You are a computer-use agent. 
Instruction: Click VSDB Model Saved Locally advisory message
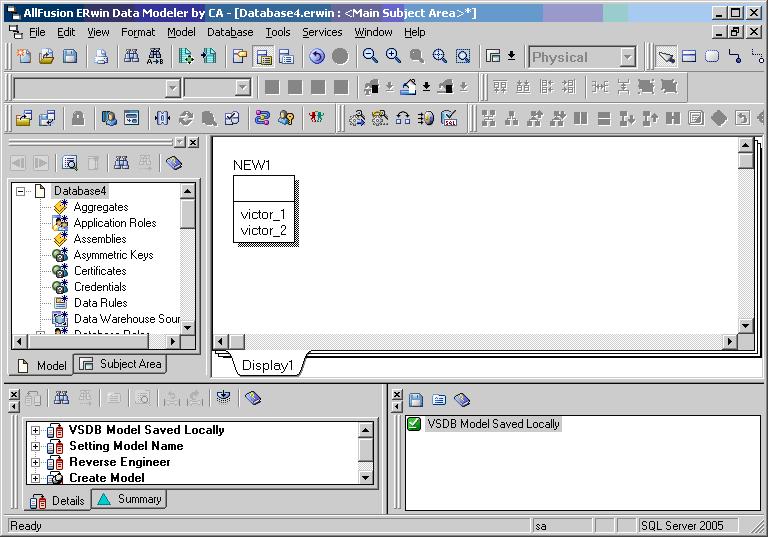point(493,424)
